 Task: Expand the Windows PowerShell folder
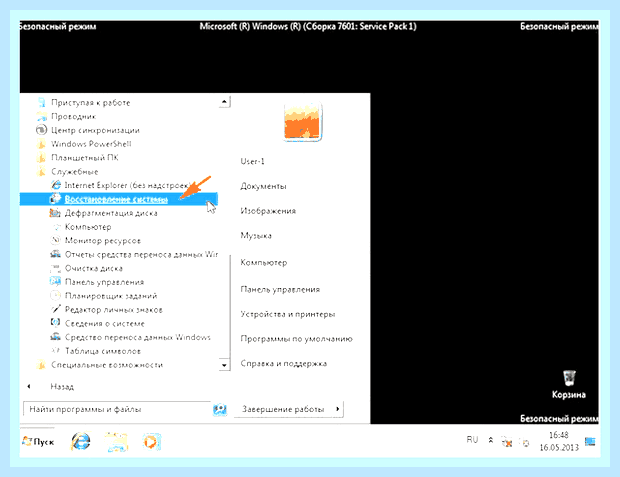click(x=85, y=144)
